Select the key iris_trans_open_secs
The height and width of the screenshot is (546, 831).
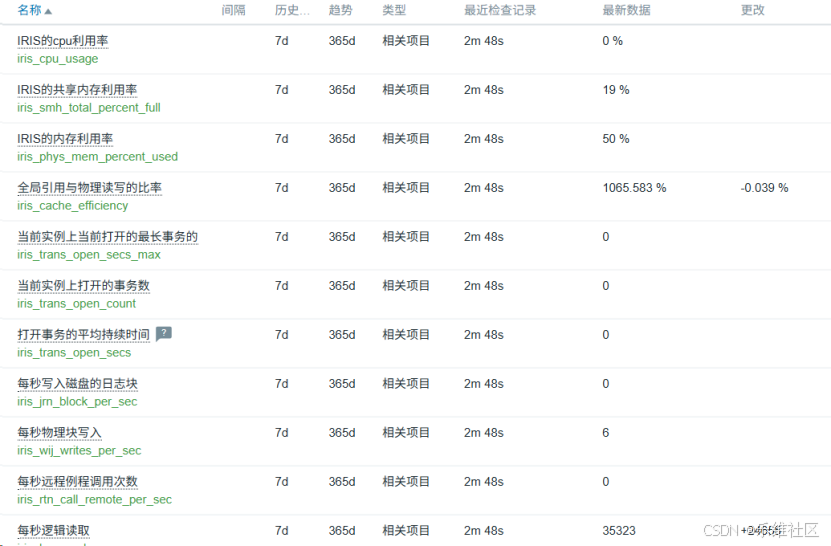[74, 353]
